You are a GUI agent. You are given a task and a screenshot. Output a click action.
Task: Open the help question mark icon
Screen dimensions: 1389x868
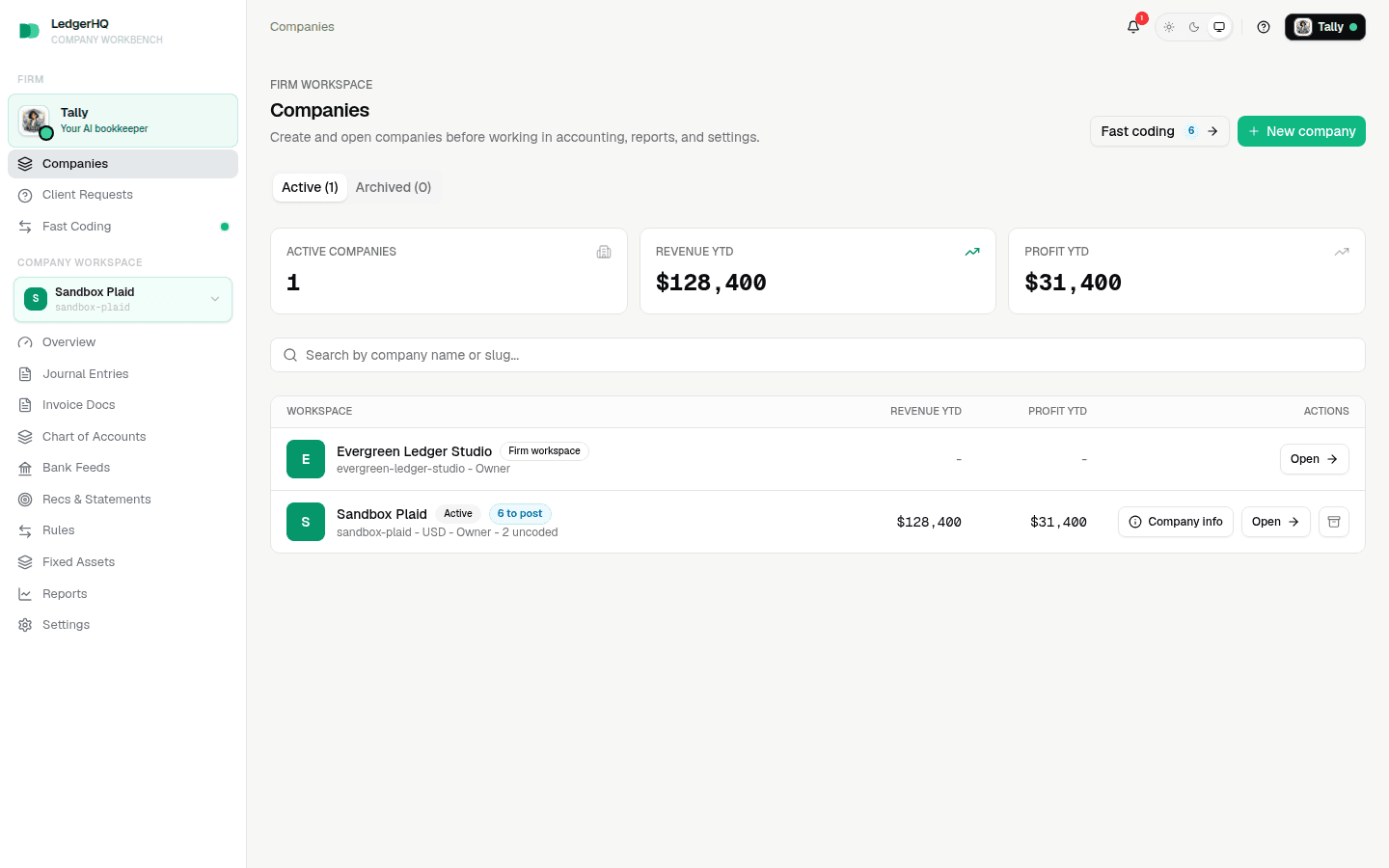[1264, 27]
